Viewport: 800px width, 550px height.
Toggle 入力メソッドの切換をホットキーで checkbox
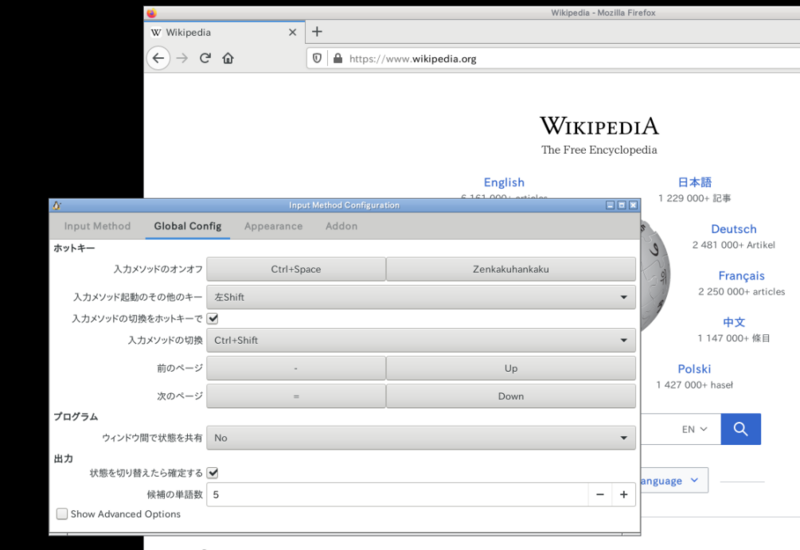coord(213,318)
